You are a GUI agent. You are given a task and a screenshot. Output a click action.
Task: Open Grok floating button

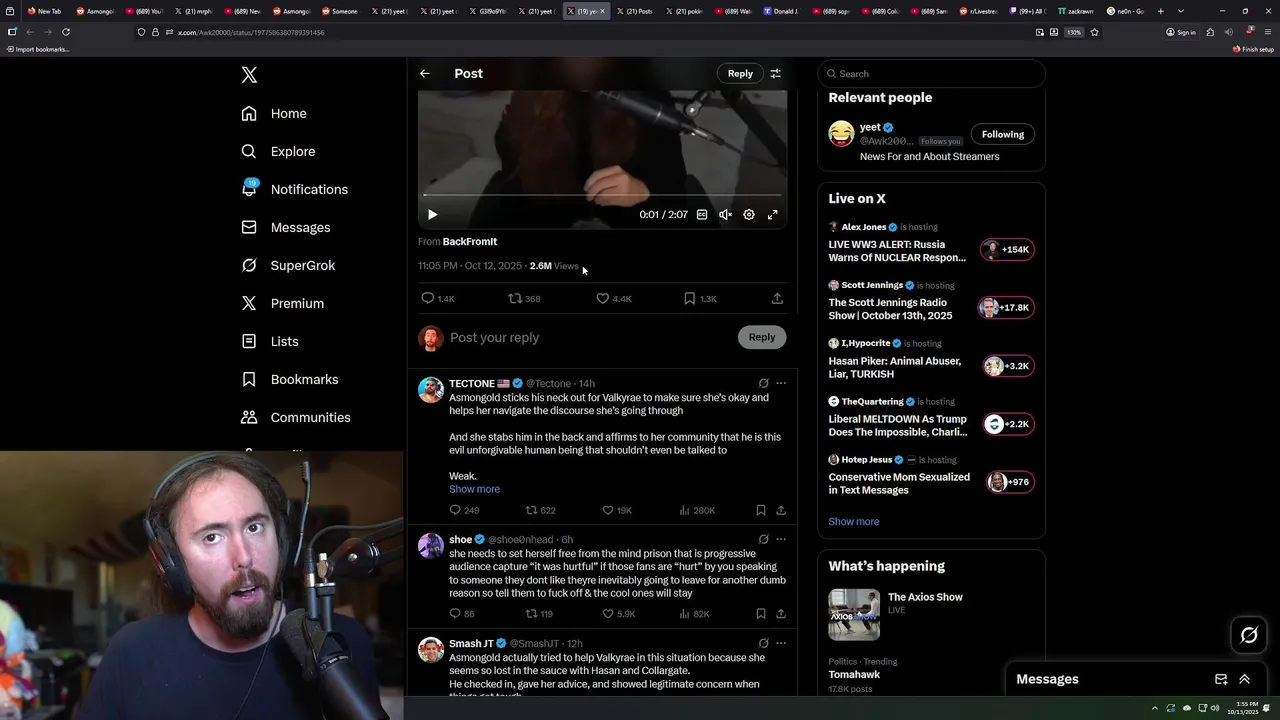(x=1249, y=635)
